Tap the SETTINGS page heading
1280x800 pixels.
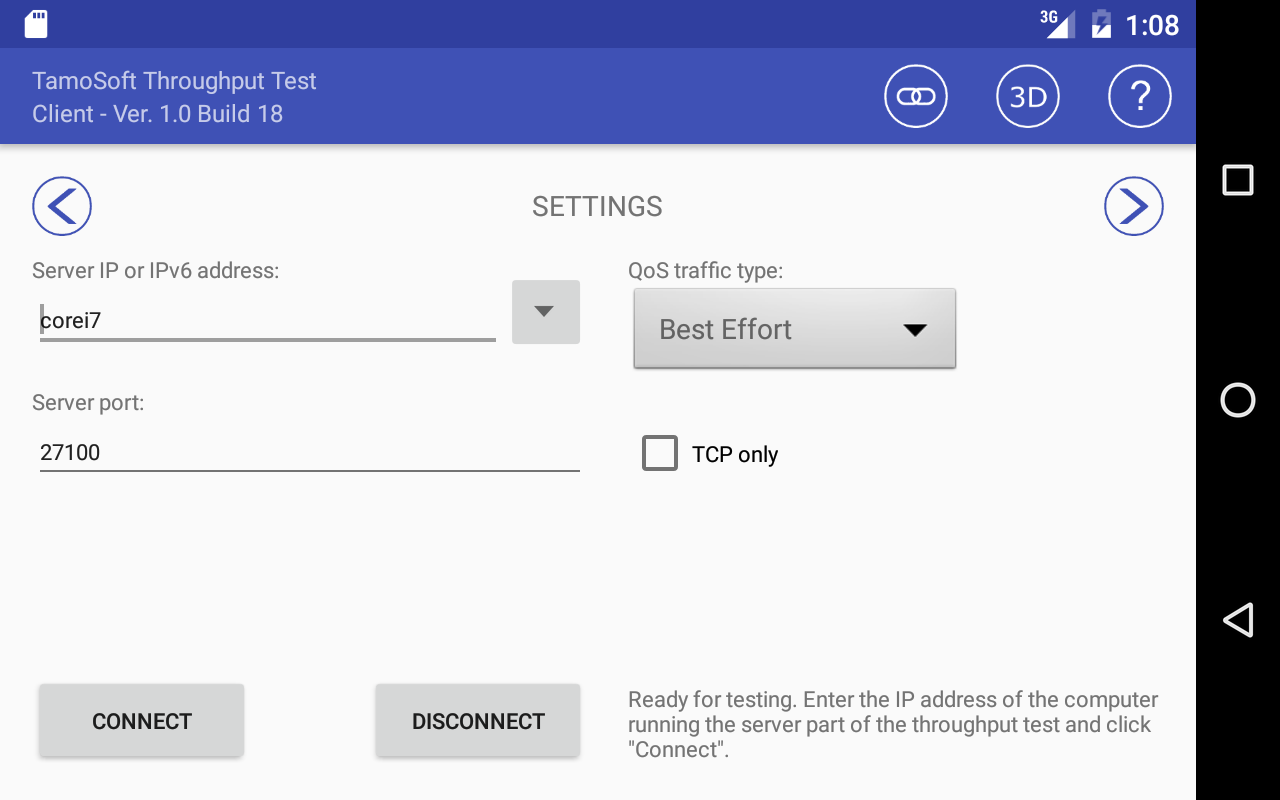[x=597, y=206]
